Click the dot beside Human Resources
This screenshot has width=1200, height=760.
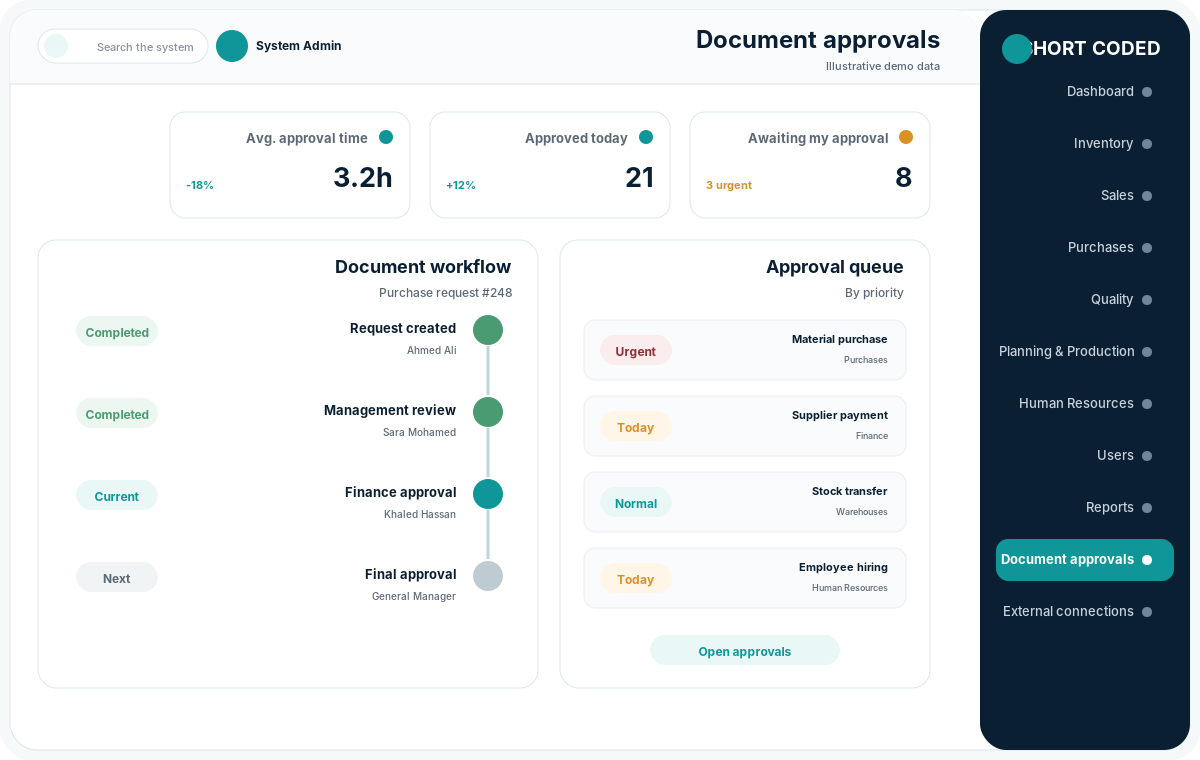coord(1147,404)
